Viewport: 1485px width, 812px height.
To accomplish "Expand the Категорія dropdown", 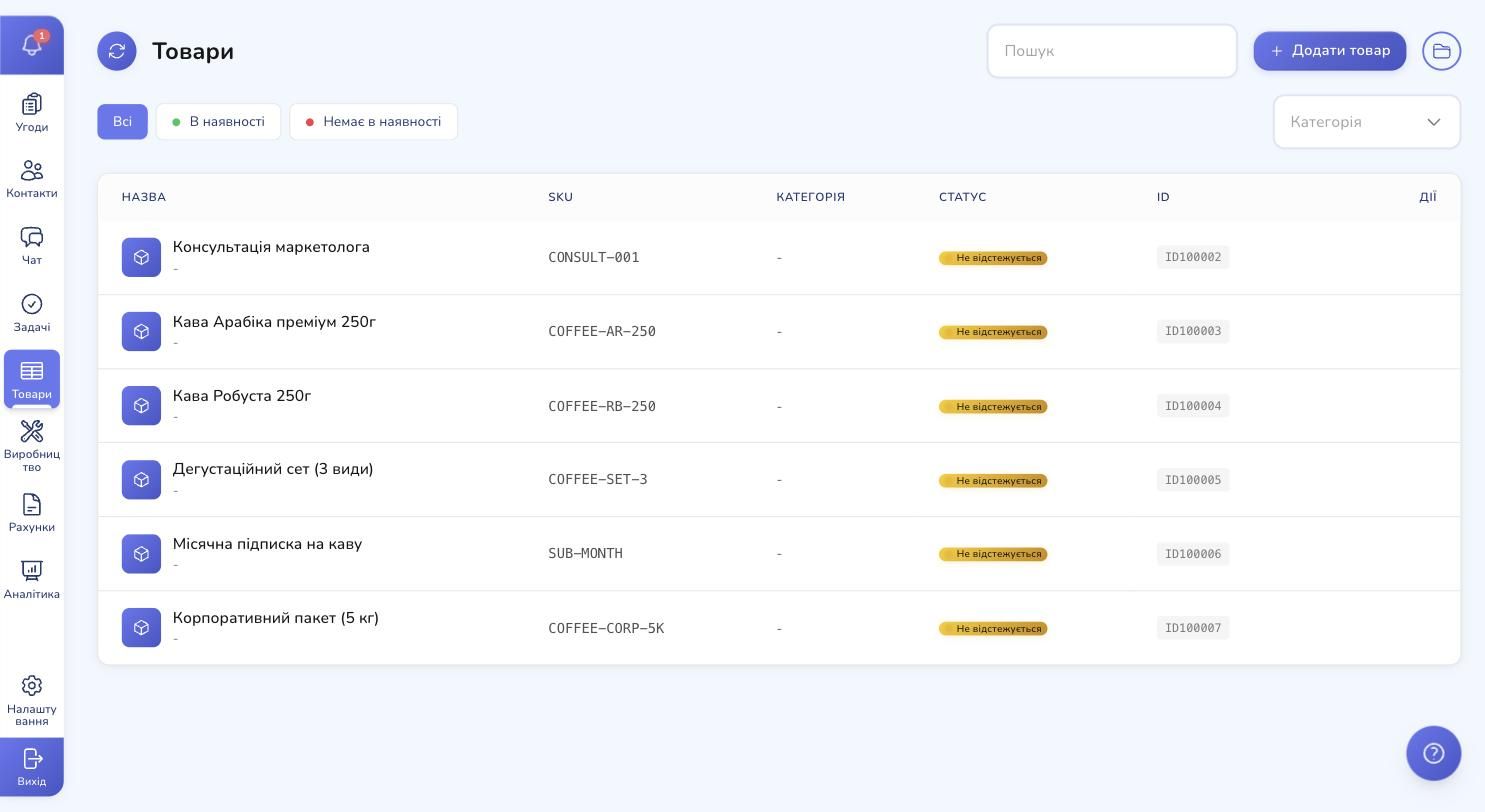I will (1367, 122).
